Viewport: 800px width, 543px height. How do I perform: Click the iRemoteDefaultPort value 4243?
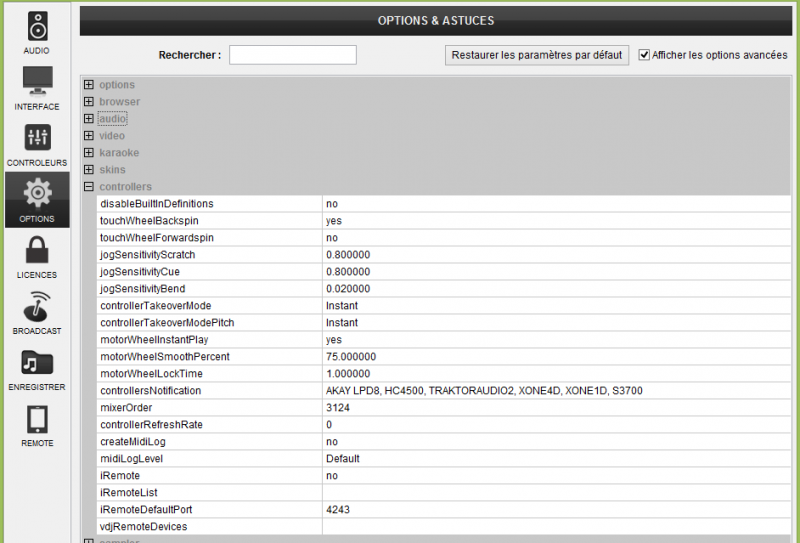click(x=338, y=510)
